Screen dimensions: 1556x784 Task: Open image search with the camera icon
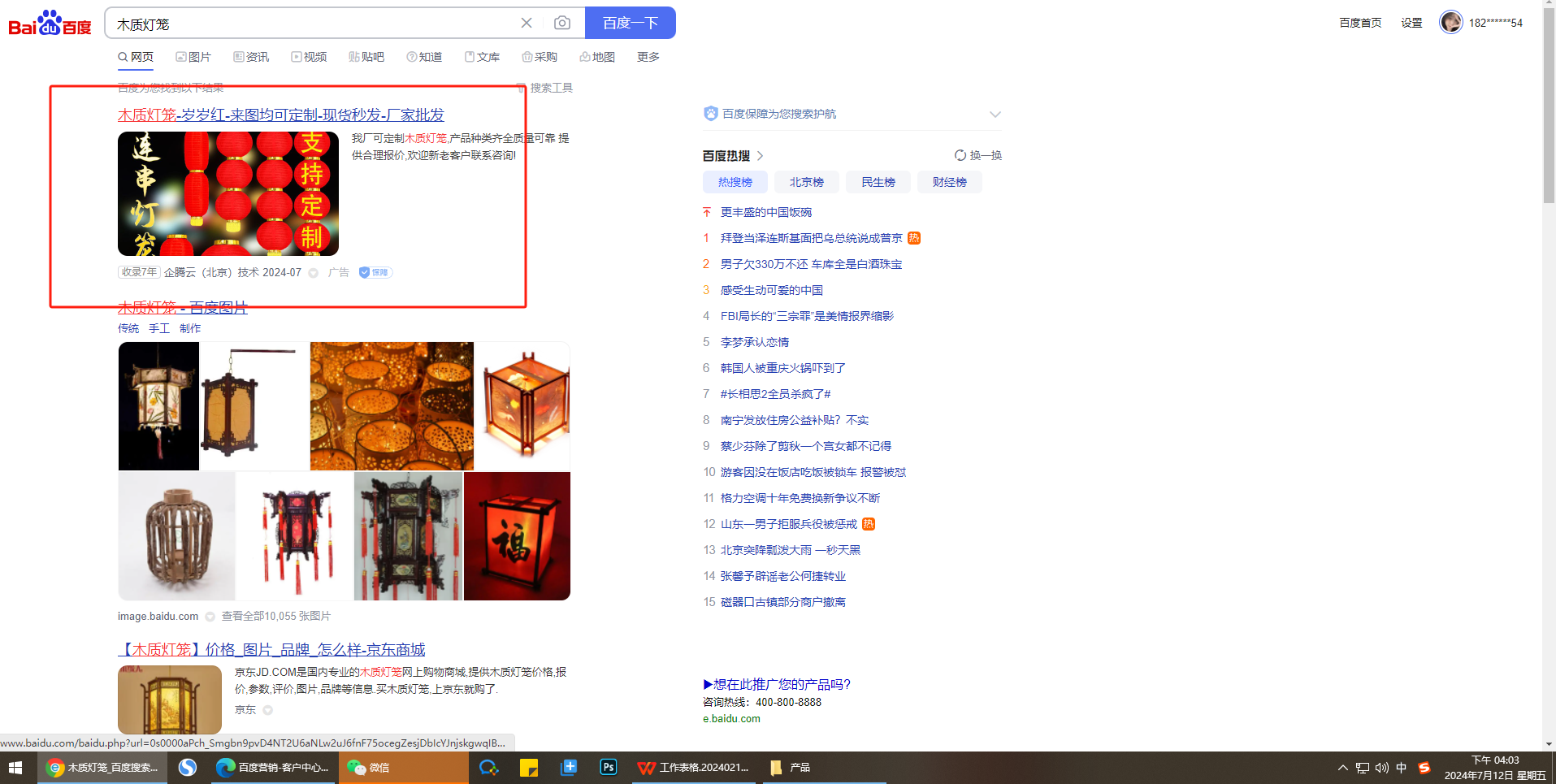[561, 23]
